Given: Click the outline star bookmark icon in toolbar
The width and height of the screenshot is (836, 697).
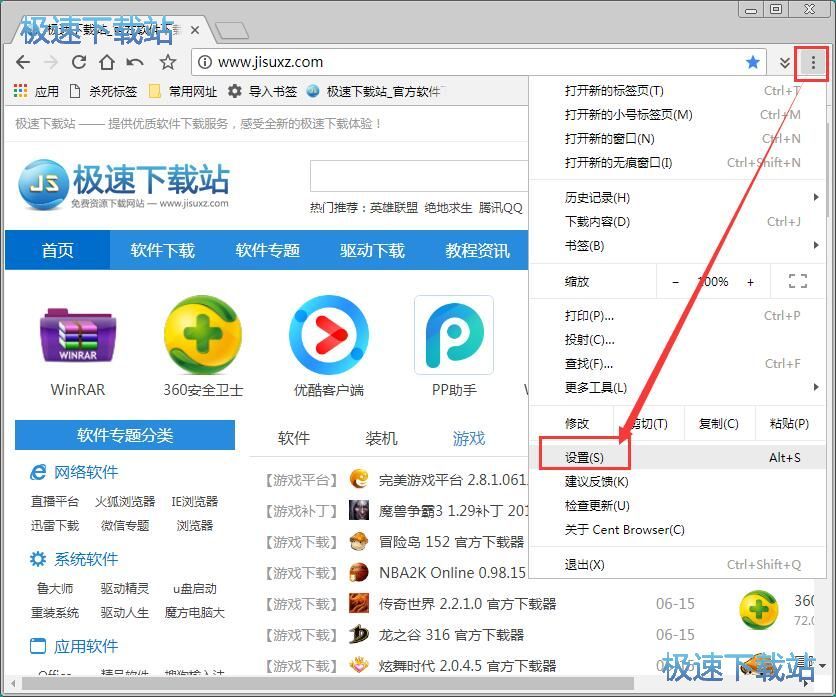Looking at the screenshot, I should (x=168, y=62).
